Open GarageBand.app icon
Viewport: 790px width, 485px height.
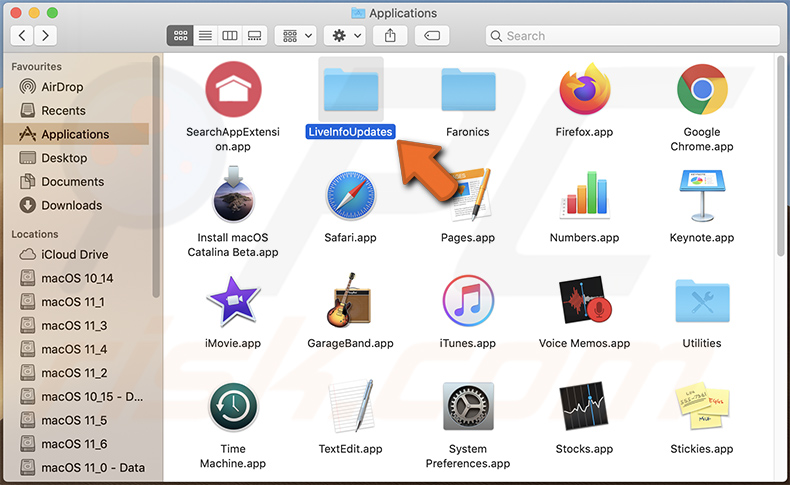click(x=349, y=301)
